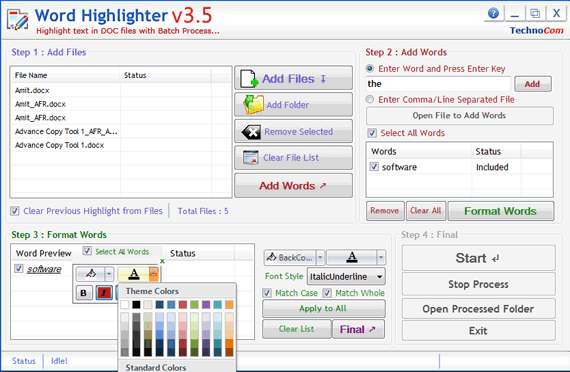Click the Exit button
The width and height of the screenshot is (570, 372).
tap(478, 331)
